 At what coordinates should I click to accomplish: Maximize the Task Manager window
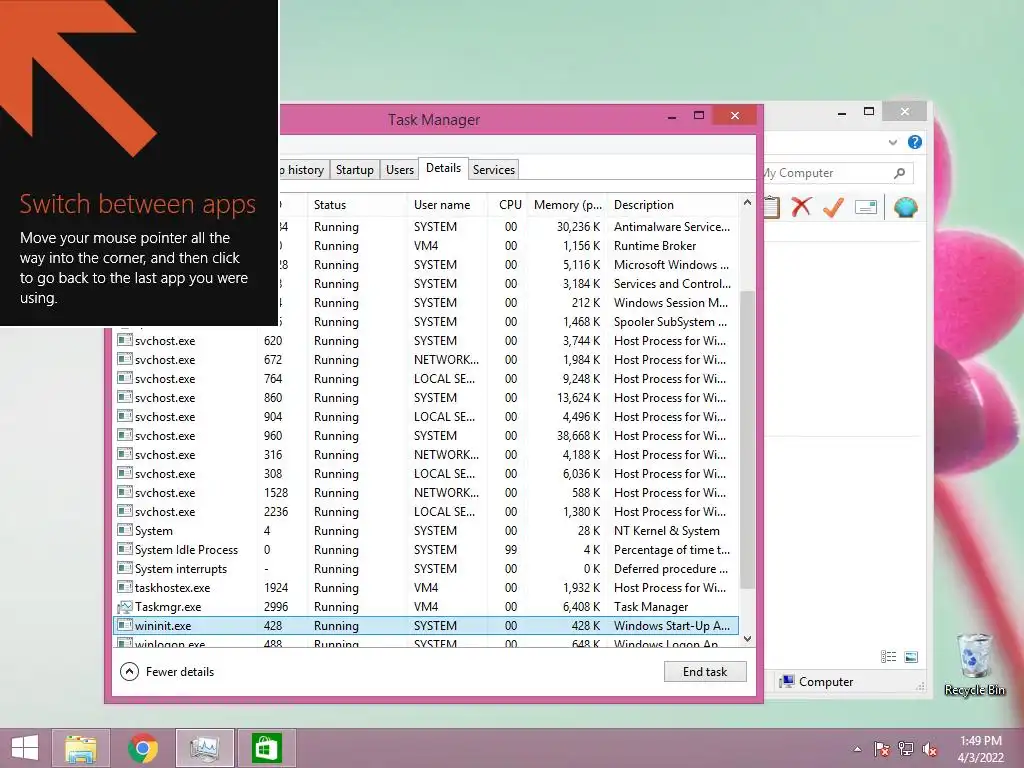coord(699,116)
